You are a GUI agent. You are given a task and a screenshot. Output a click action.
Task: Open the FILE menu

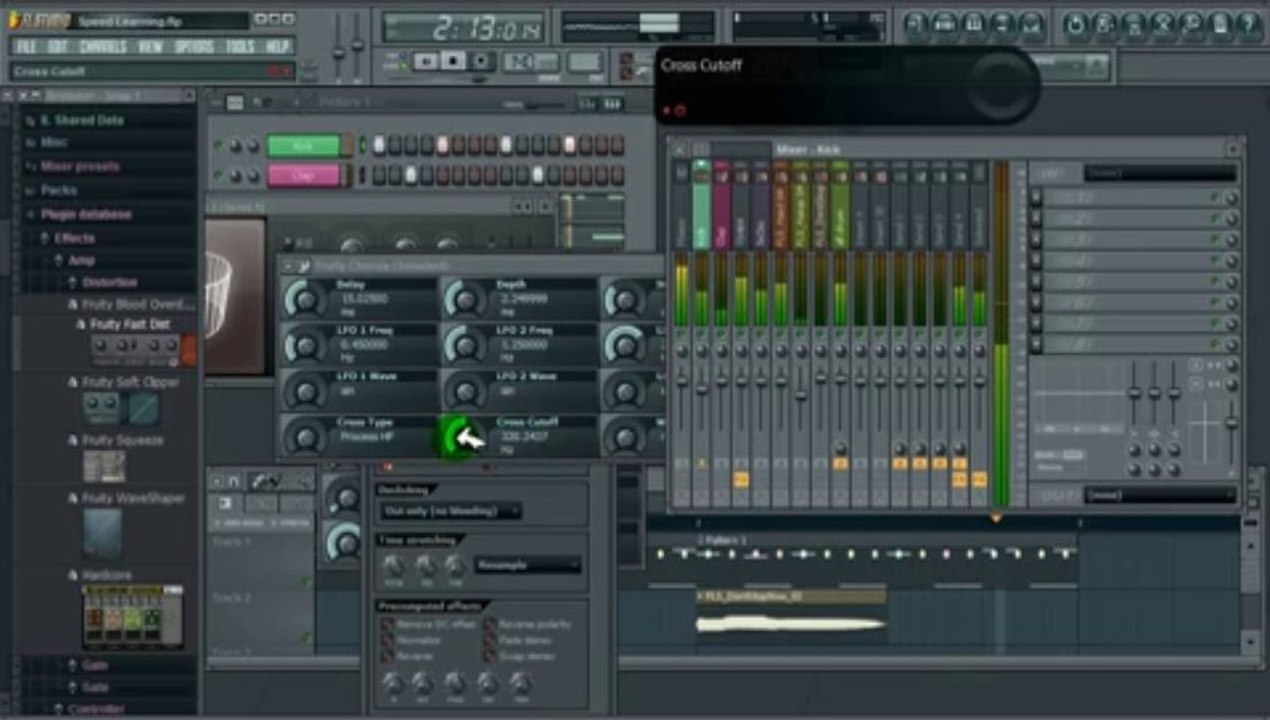pos(26,46)
